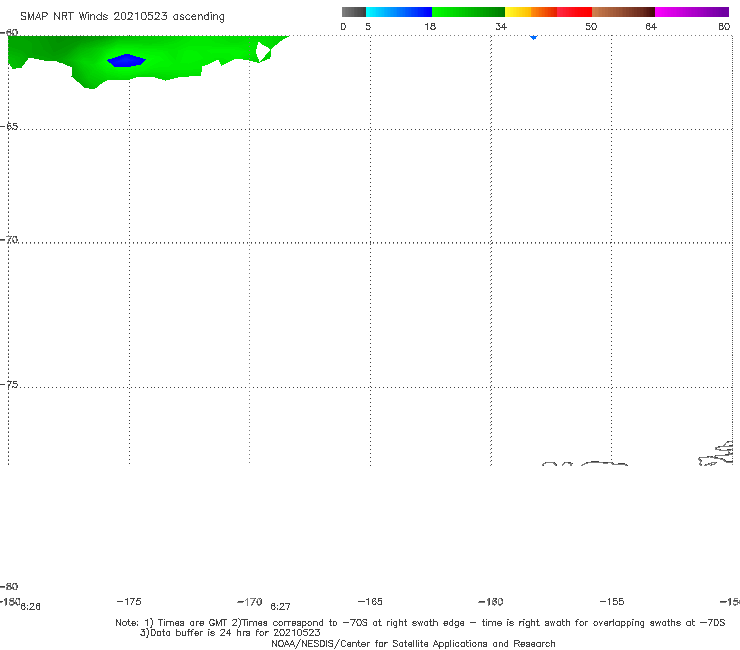The width and height of the screenshot is (740, 650).
Task: Click longitude label '-170' on the bottom axis
Action: pyautogui.click(x=250, y=601)
